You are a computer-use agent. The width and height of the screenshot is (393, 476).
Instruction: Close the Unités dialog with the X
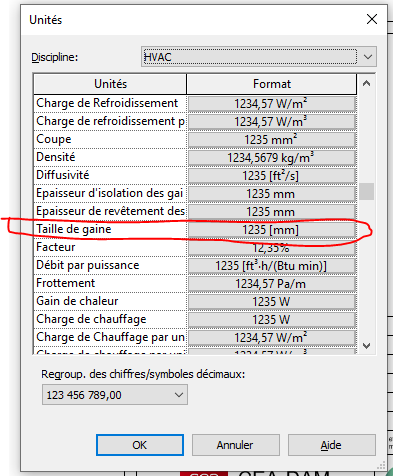pyautogui.click(x=372, y=19)
